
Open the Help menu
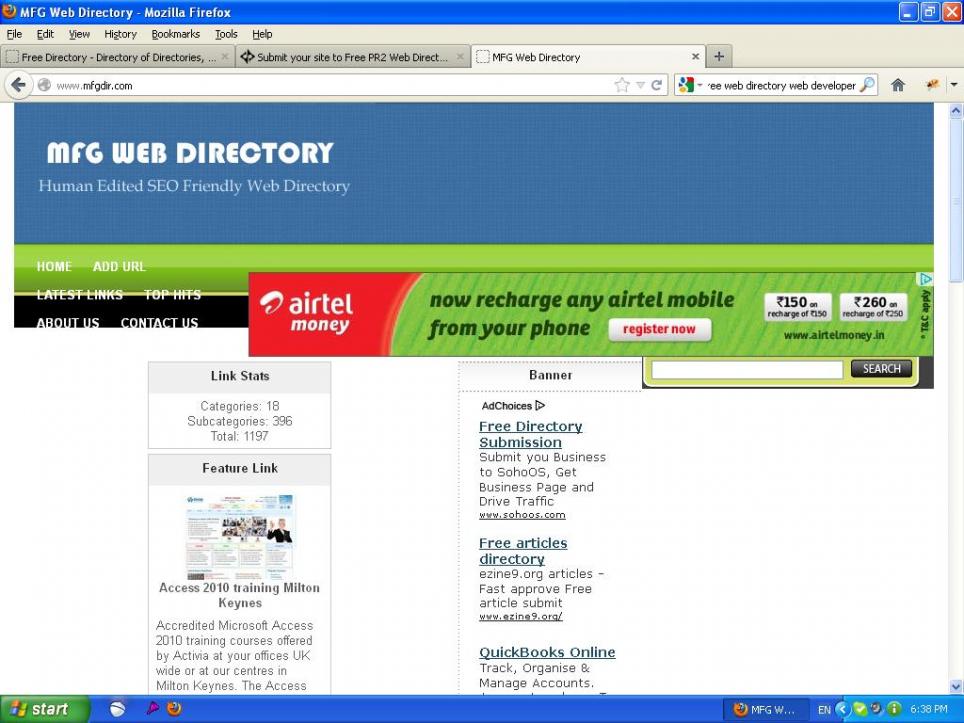(262, 34)
